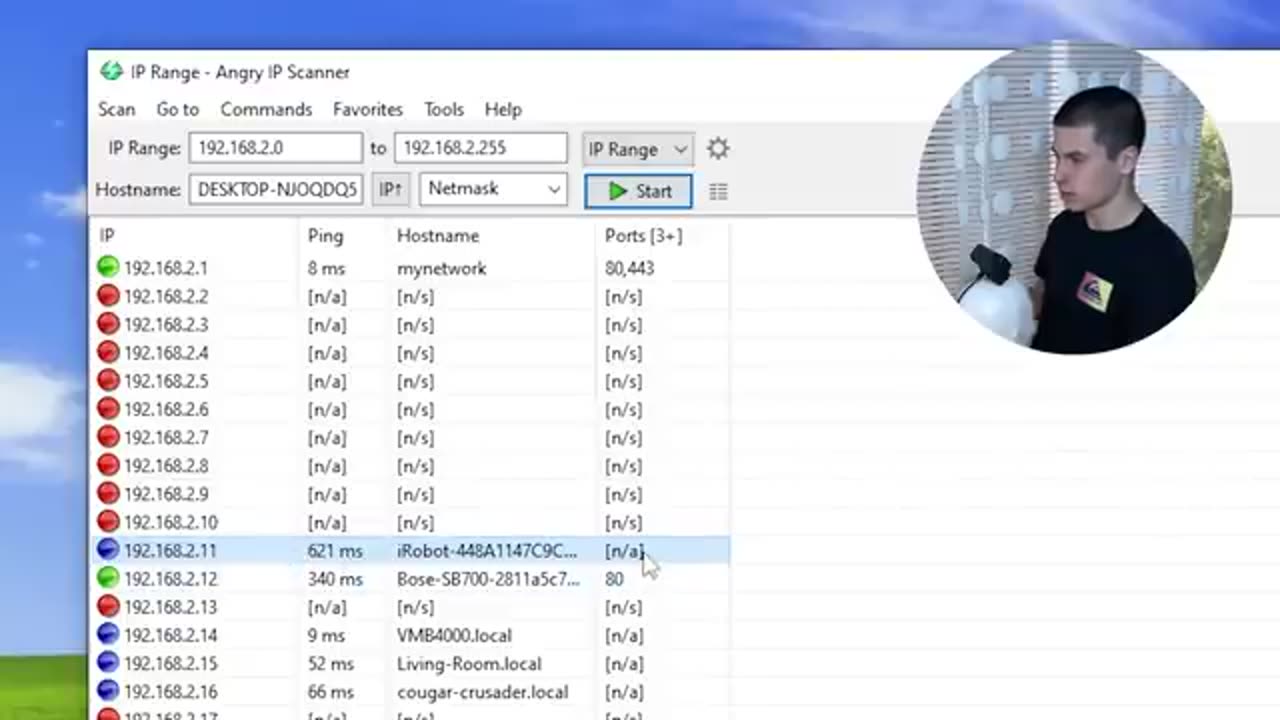This screenshot has height=720, width=1280.
Task: Open the IP Range feeder dropdown
Action: (x=638, y=149)
